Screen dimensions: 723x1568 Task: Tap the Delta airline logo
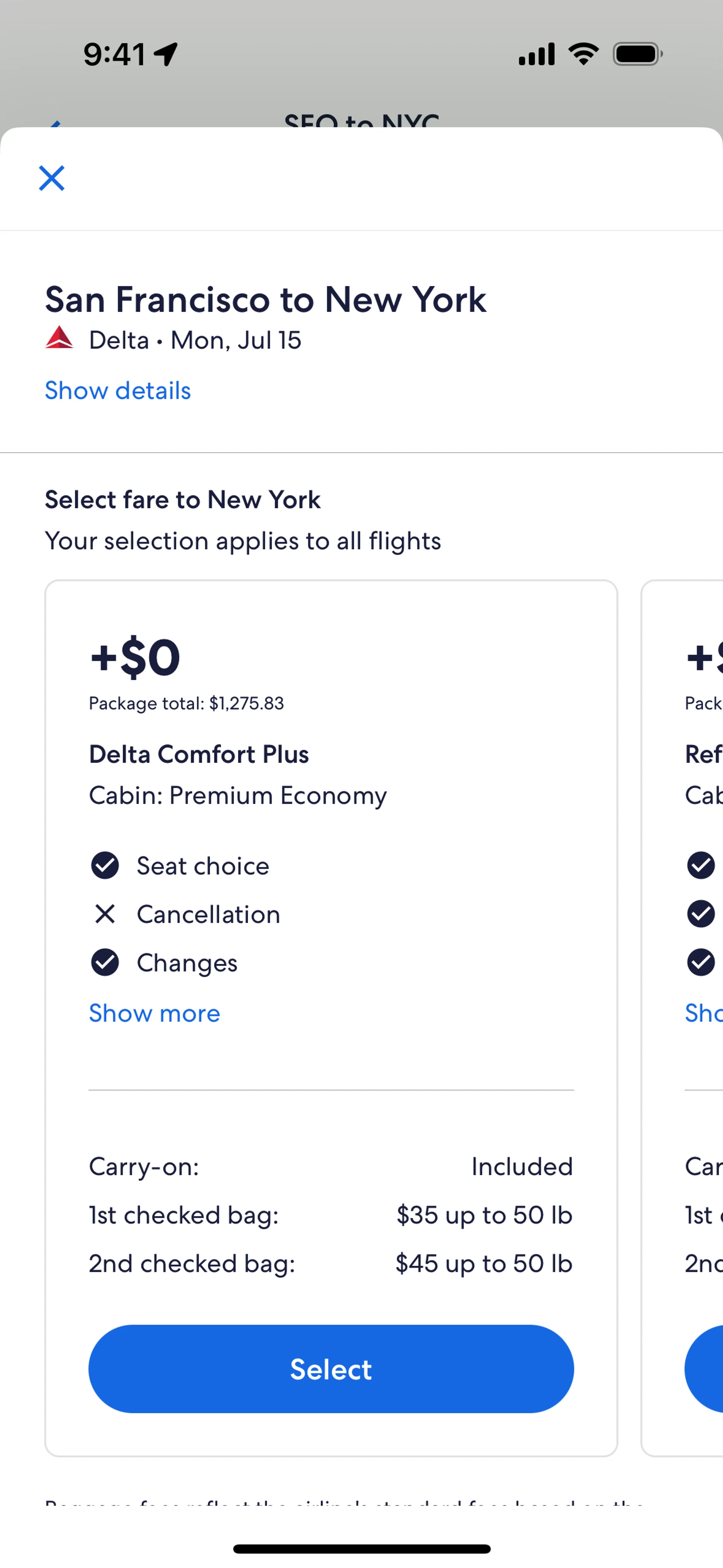coord(59,338)
